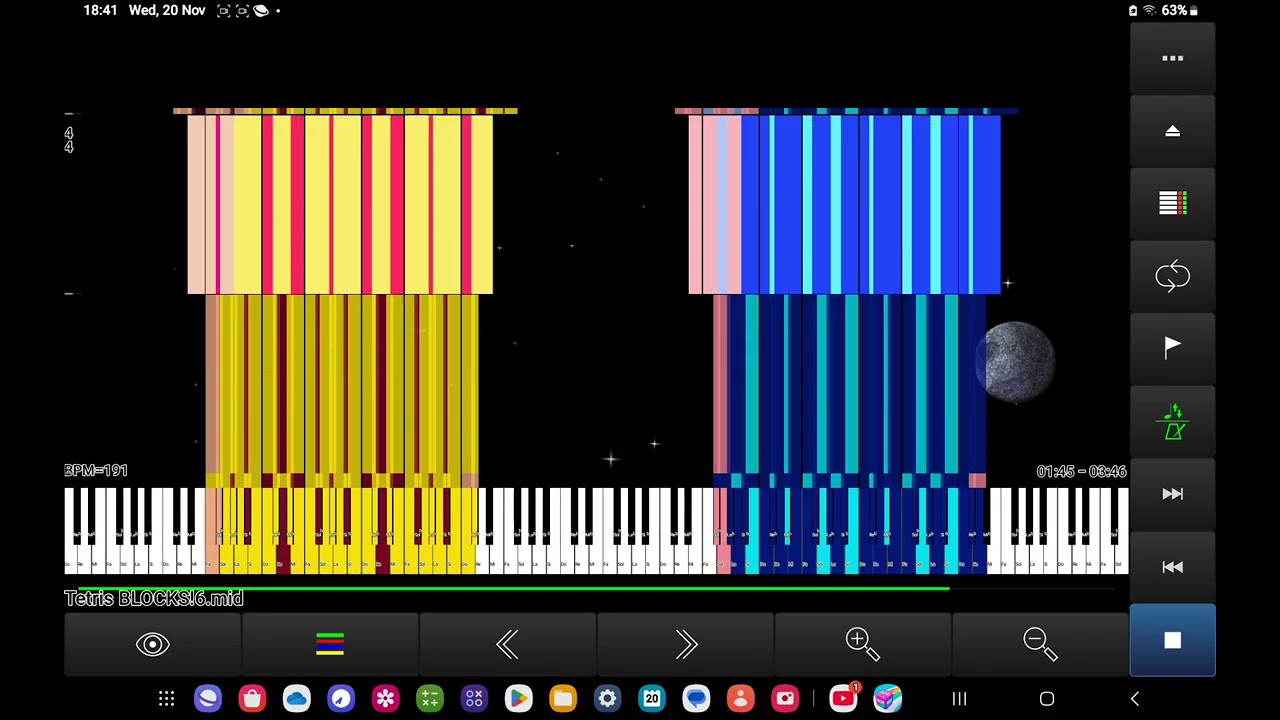The width and height of the screenshot is (1280, 720).
Task: Click the 4/4 time signature indicator
Action: pyautogui.click(x=69, y=140)
